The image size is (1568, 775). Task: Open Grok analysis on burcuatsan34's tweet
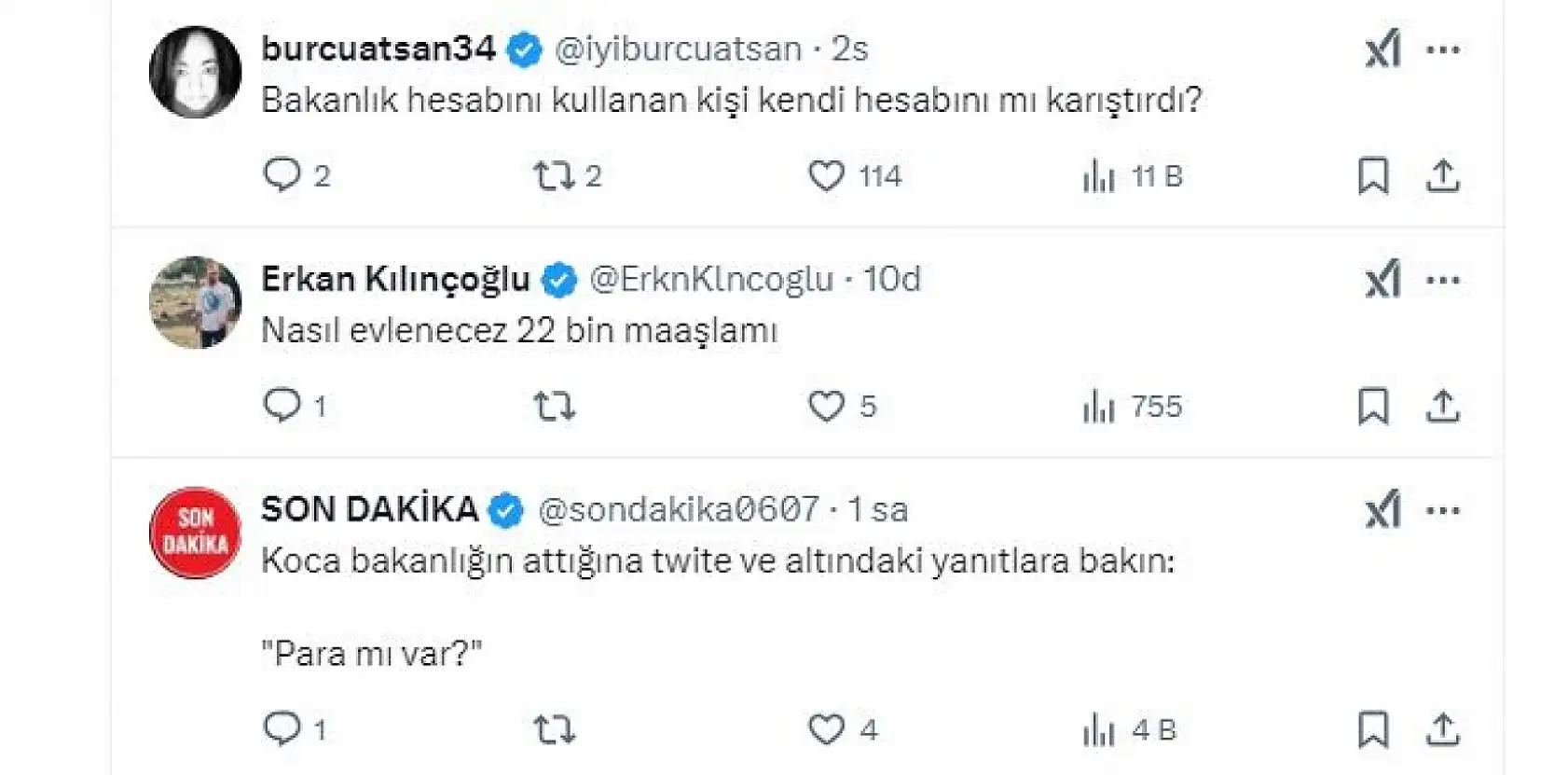(1383, 48)
